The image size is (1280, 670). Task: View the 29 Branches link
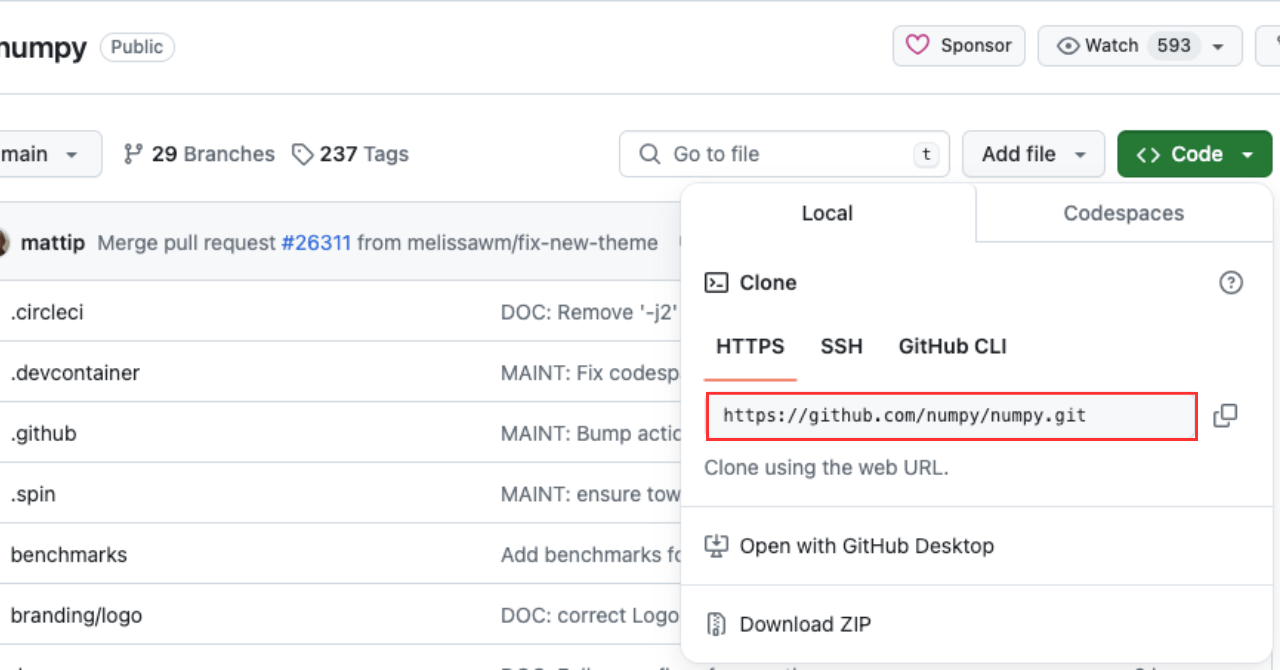pyautogui.click(x=199, y=154)
